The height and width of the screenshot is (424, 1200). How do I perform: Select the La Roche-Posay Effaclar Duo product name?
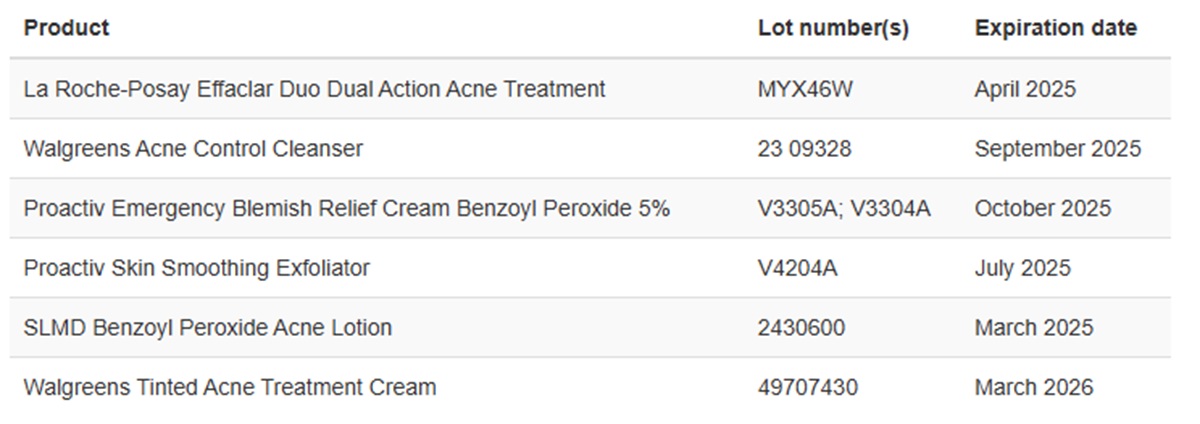pos(314,89)
